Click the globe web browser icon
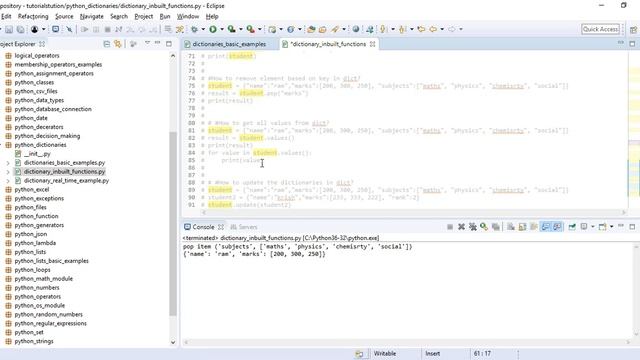 [356, 29]
